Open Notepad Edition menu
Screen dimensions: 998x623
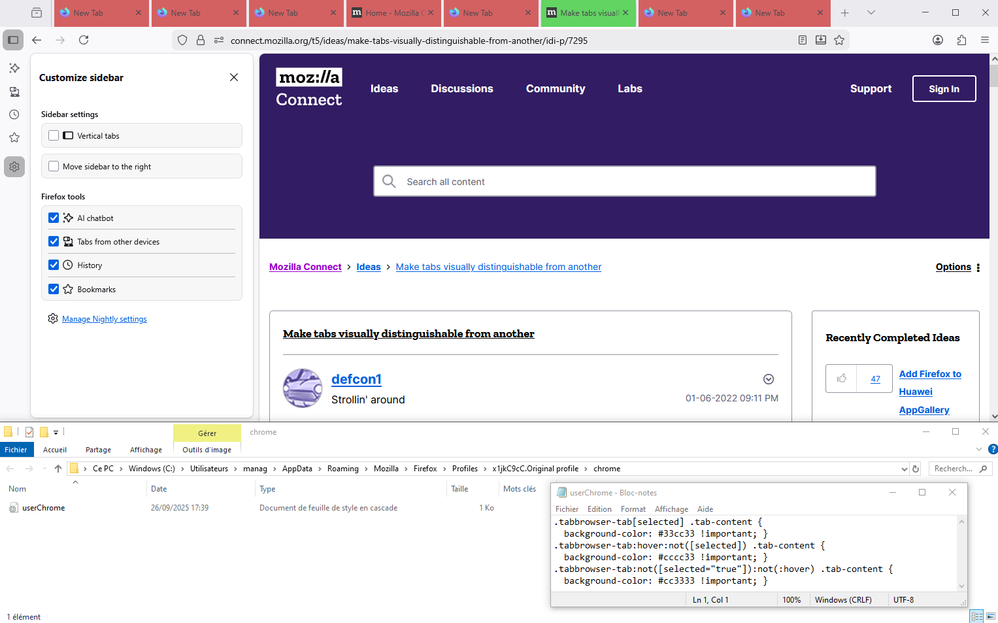pyautogui.click(x=599, y=509)
